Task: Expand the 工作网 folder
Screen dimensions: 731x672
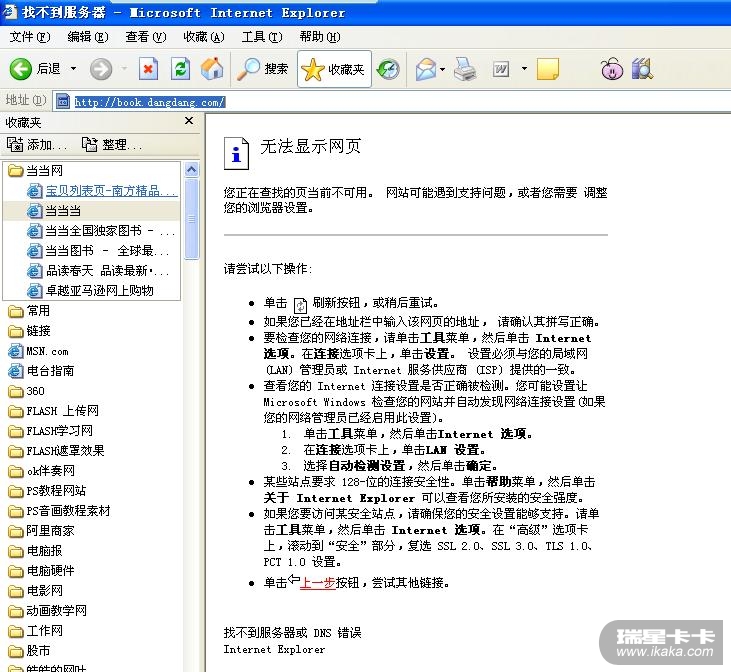Action: click(x=35, y=631)
